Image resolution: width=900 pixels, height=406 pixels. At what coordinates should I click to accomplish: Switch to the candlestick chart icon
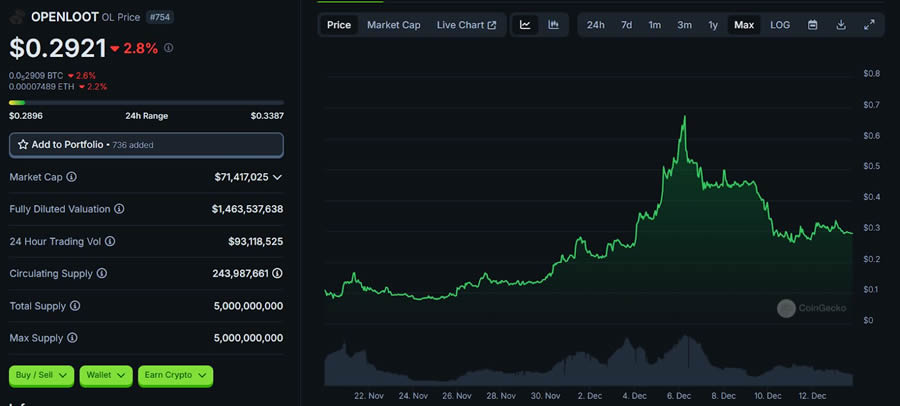[553, 25]
